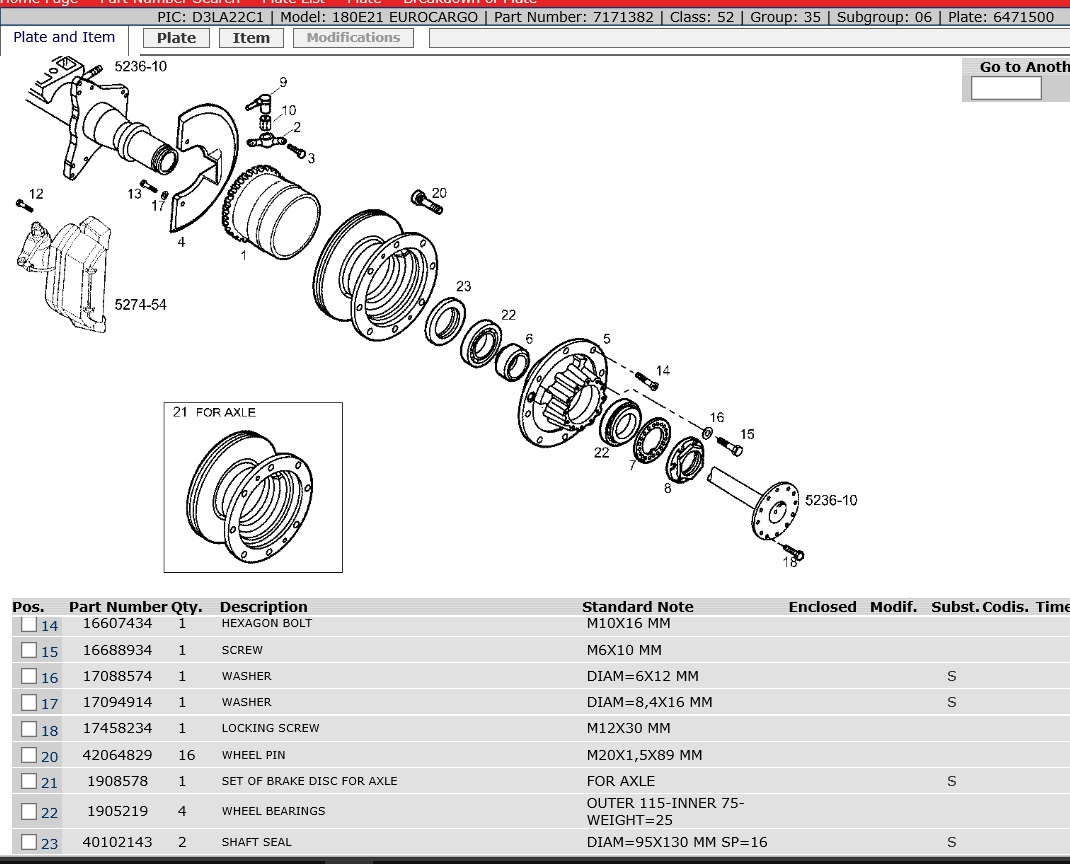The height and width of the screenshot is (864, 1070).
Task: Tick checkbox for position 16 washer
Action: [29, 676]
